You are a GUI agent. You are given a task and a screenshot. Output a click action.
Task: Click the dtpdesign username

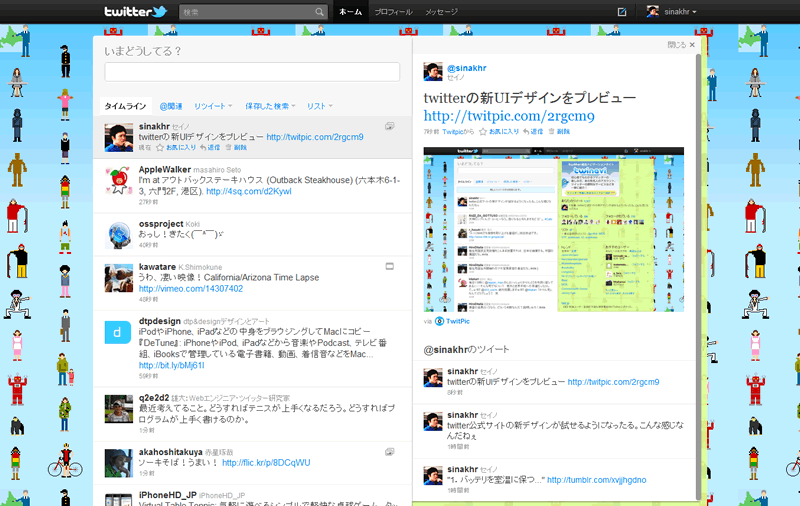[x=160, y=321]
